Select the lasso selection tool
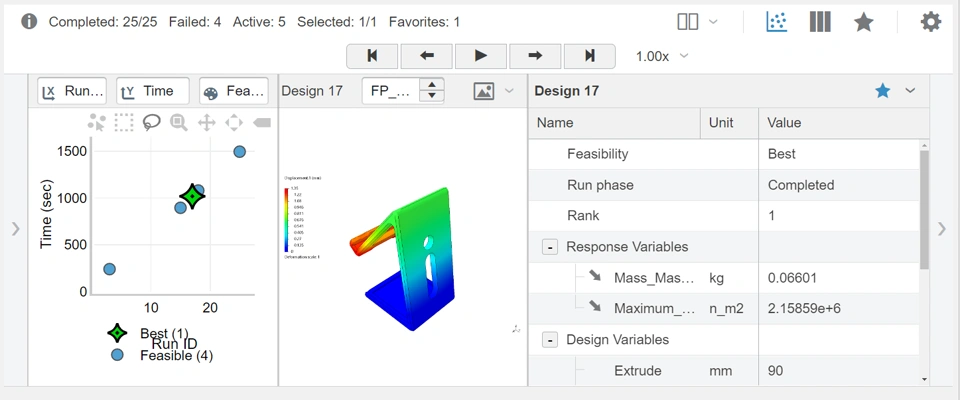Viewport: 960px width, 400px height. tap(151, 122)
